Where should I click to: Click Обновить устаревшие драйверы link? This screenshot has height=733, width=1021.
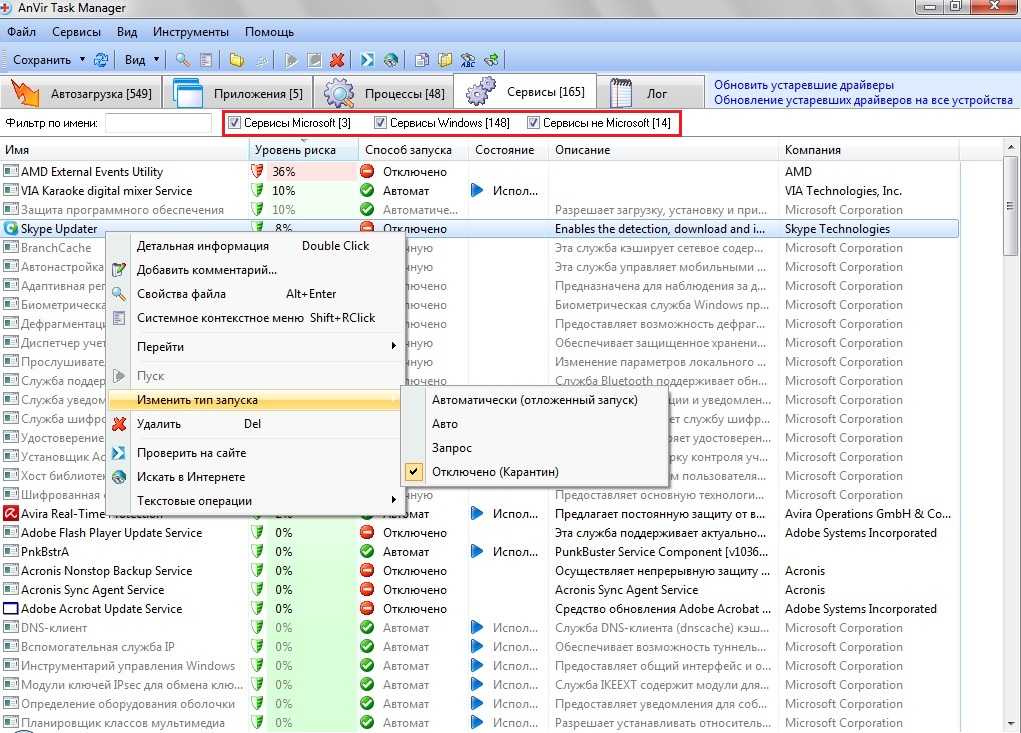click(x=804, y=85)
